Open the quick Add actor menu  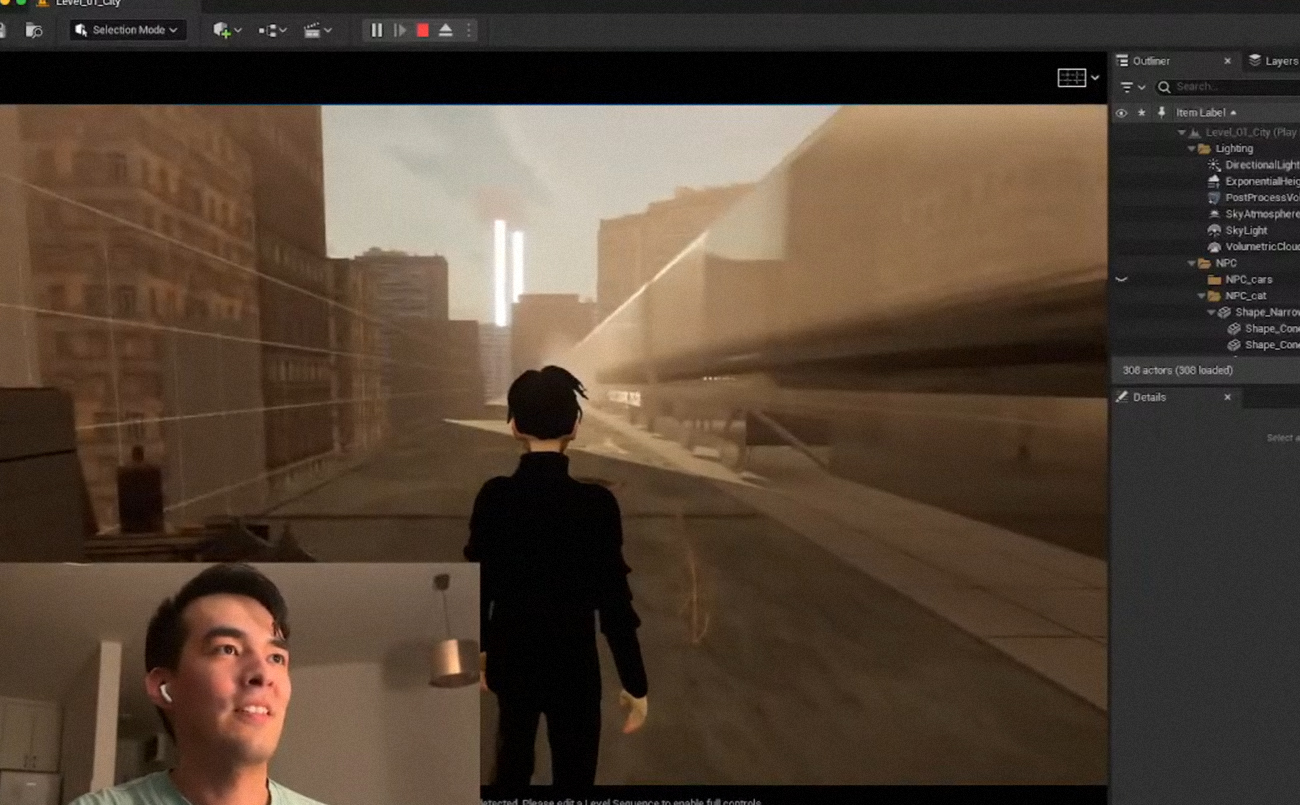tap(227, 30)
